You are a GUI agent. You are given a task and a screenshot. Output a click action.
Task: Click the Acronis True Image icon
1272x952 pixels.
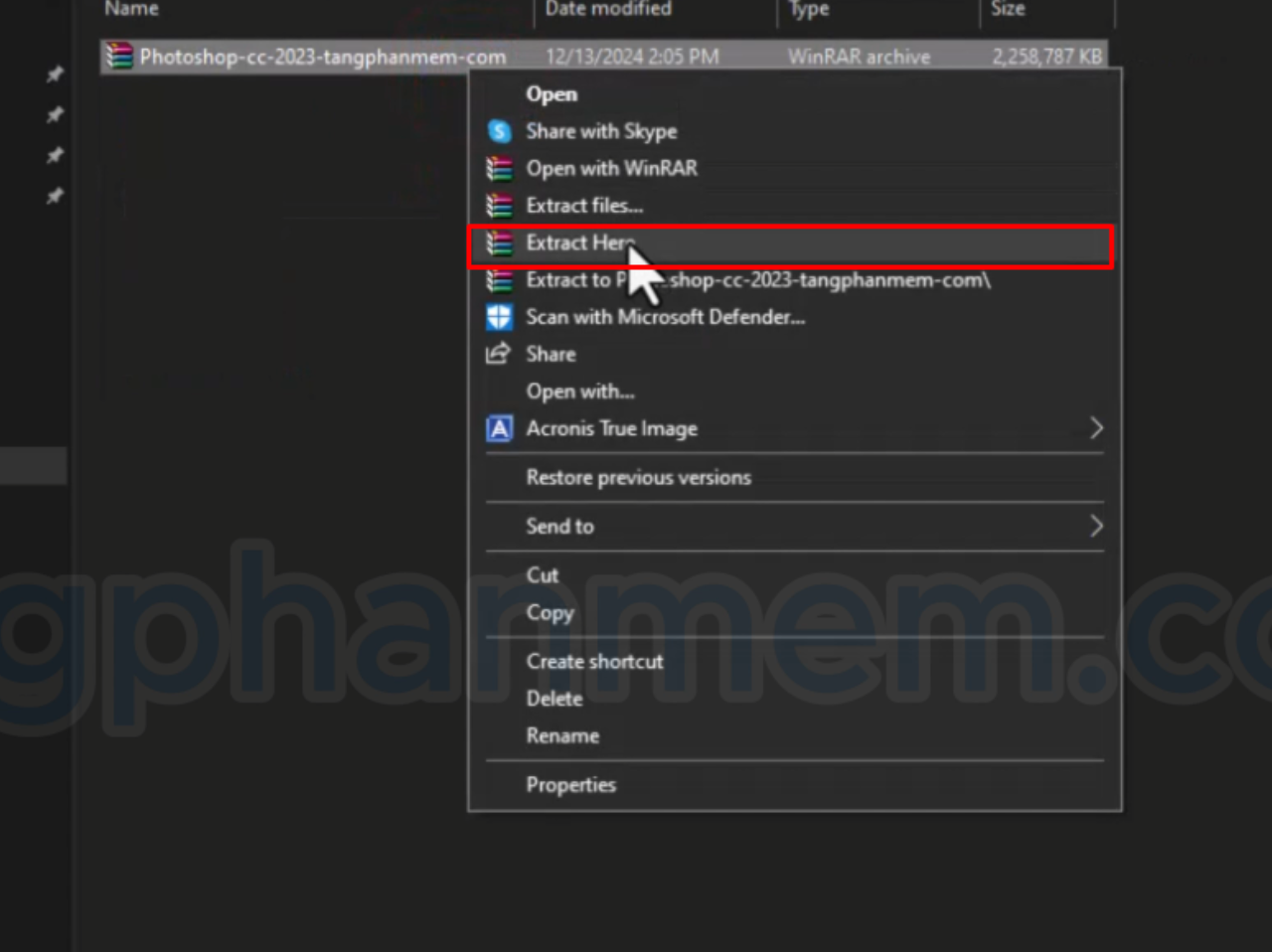tap(499, 428)
